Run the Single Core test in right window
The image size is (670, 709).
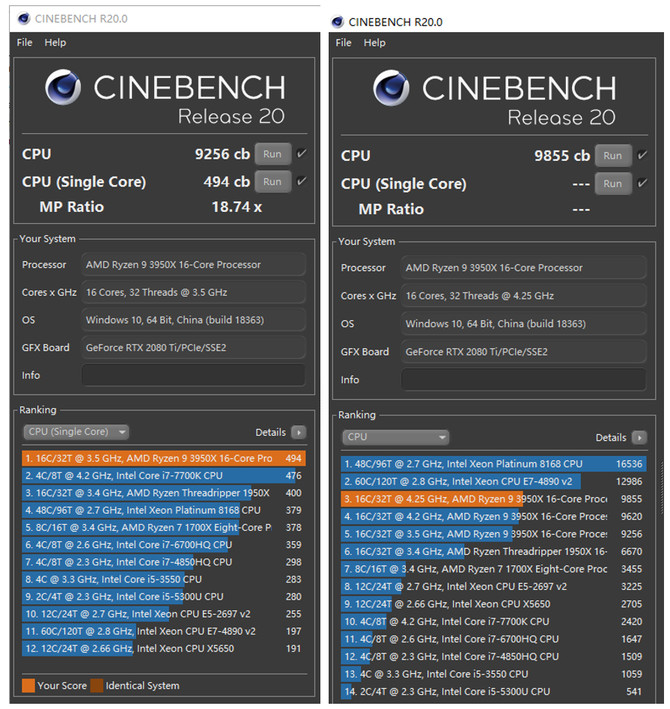[612, 183]
